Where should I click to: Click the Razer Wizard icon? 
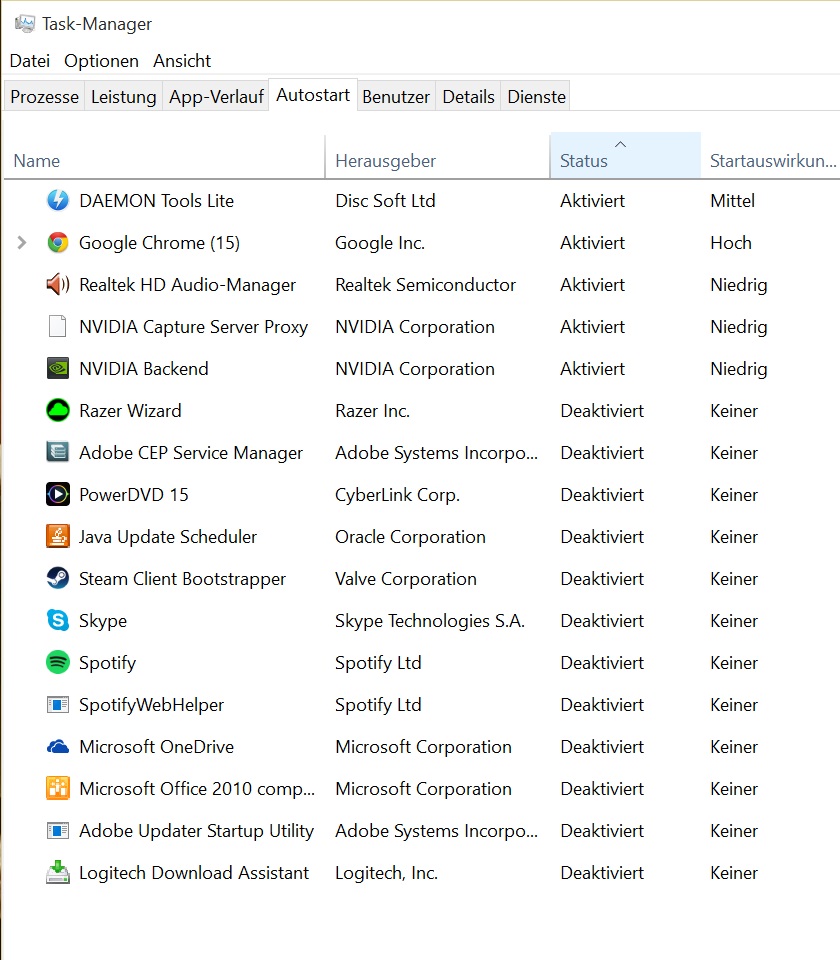(x=58, y=410)
